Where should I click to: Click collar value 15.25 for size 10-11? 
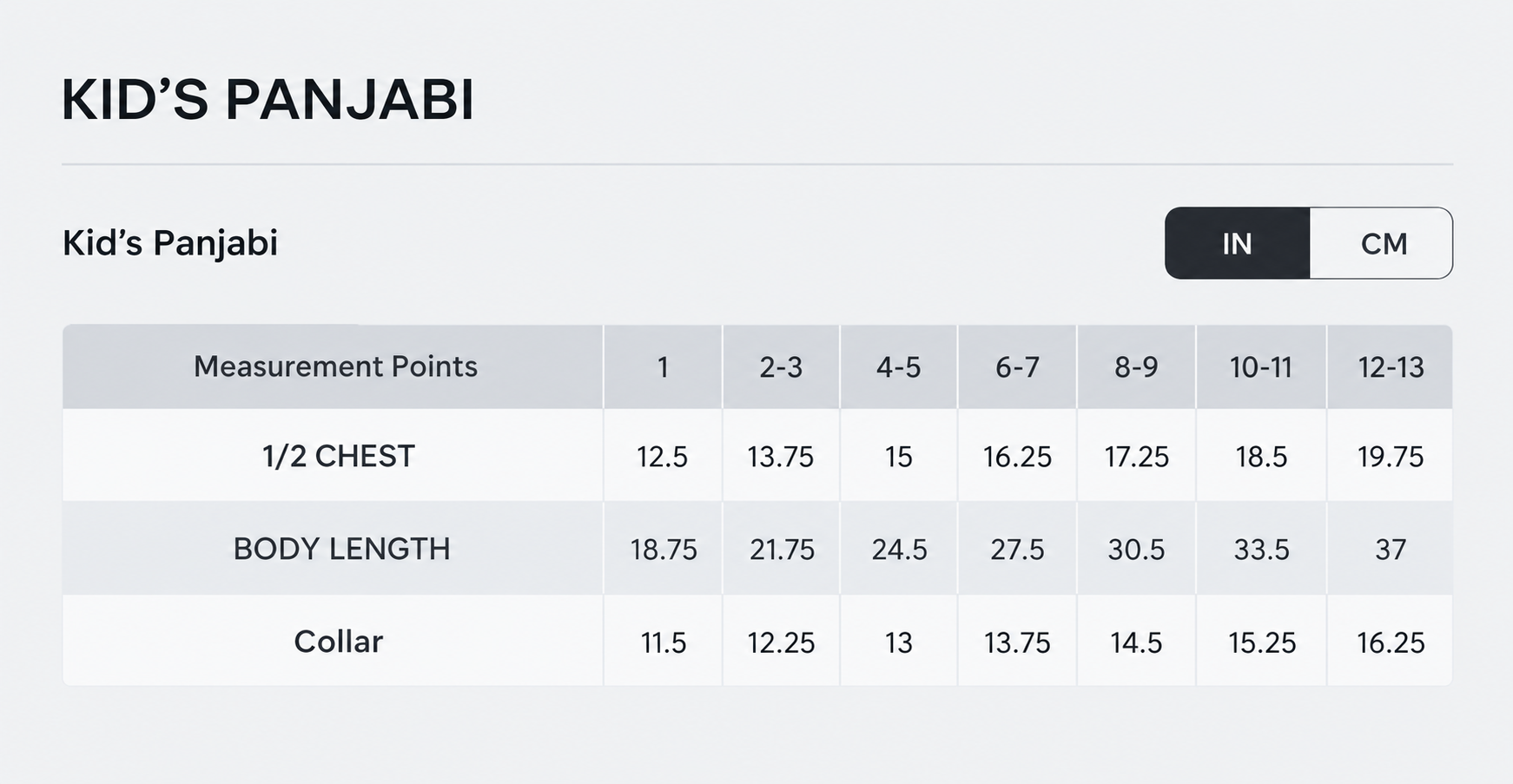1262,642
